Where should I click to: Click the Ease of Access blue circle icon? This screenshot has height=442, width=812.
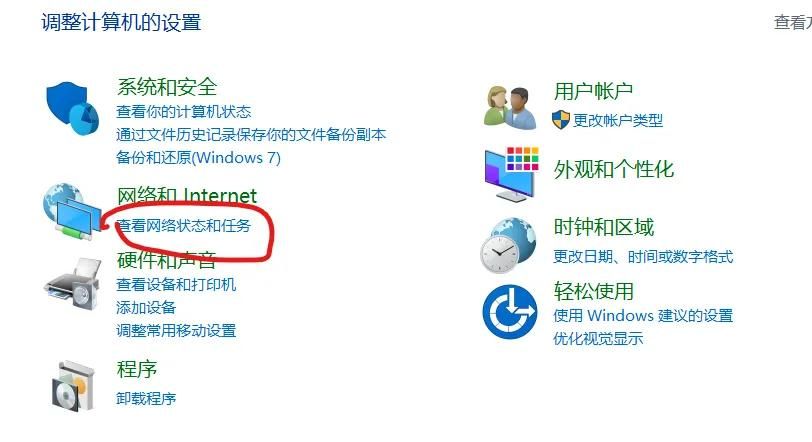tap(510, 312)
